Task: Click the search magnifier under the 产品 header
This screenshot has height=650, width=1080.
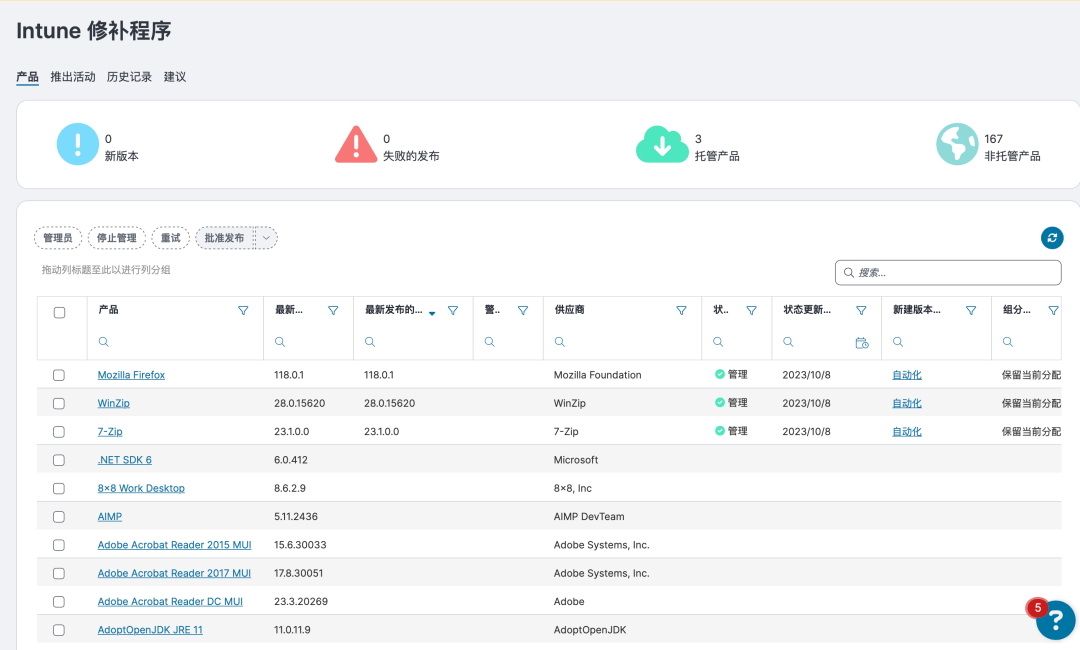Action: pyautogui.click(x=102, y=342)
